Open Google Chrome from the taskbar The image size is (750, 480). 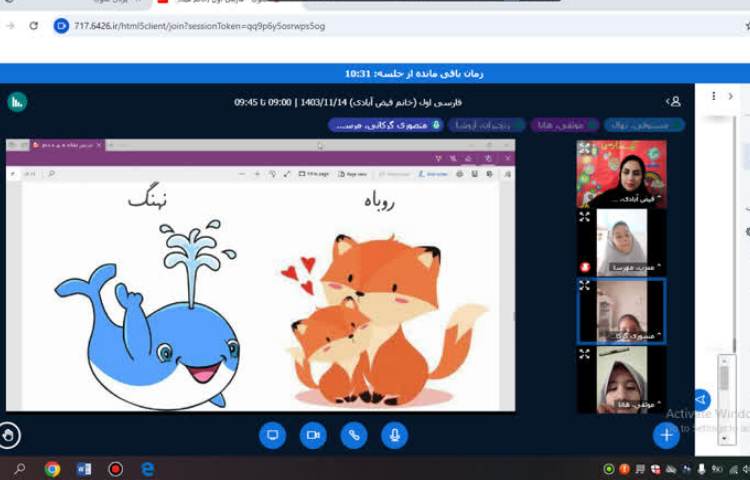coord(52,469)
